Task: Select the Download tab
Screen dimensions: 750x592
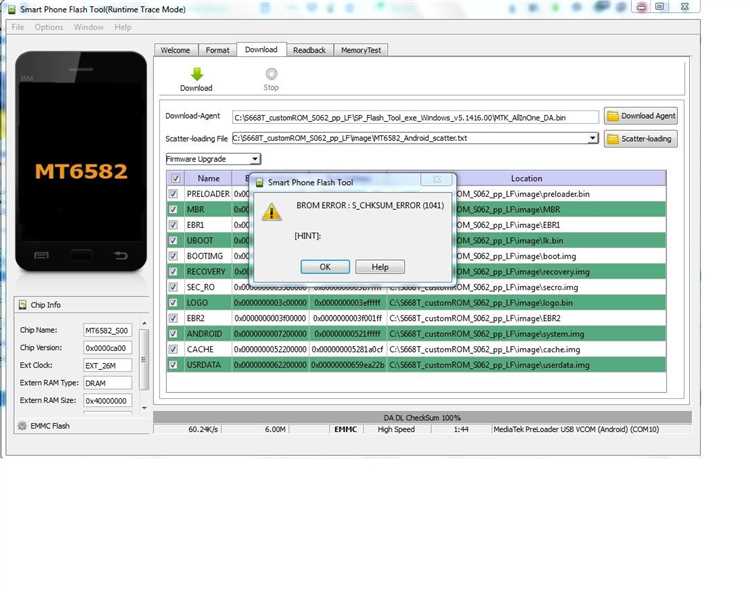Action: tap(261, 49)
